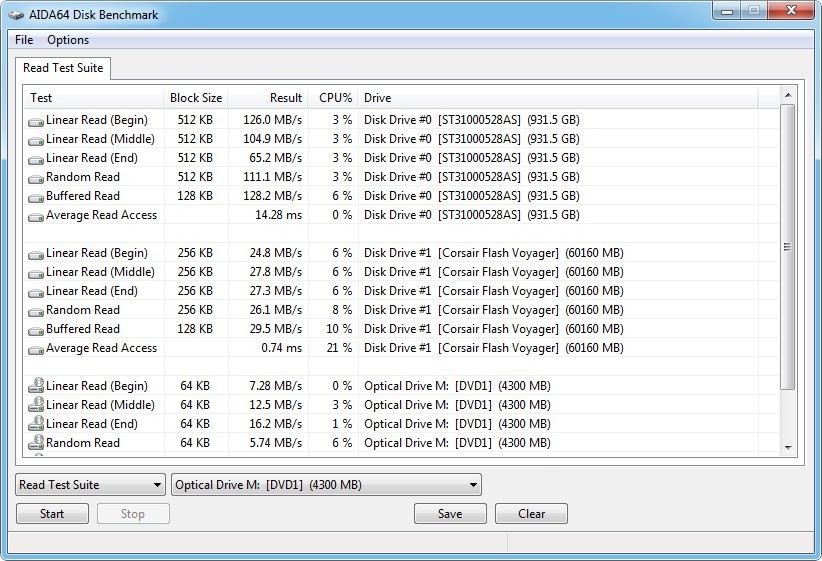
Task: Click disk icon for 14.28 ms Average Read Access
Action: click(x=36, y=216)
